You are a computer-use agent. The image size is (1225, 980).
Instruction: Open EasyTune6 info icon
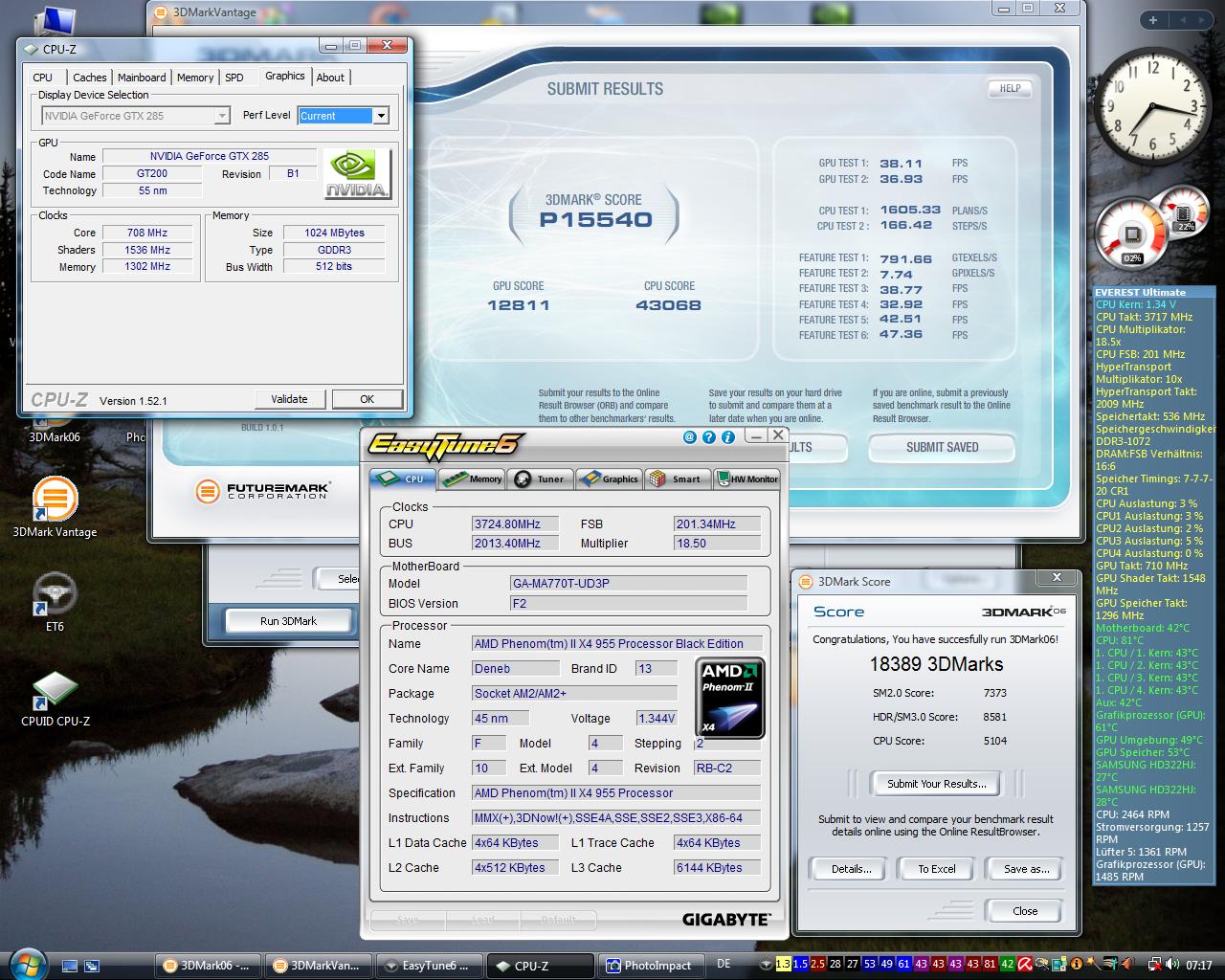click(x=728, y=437)
